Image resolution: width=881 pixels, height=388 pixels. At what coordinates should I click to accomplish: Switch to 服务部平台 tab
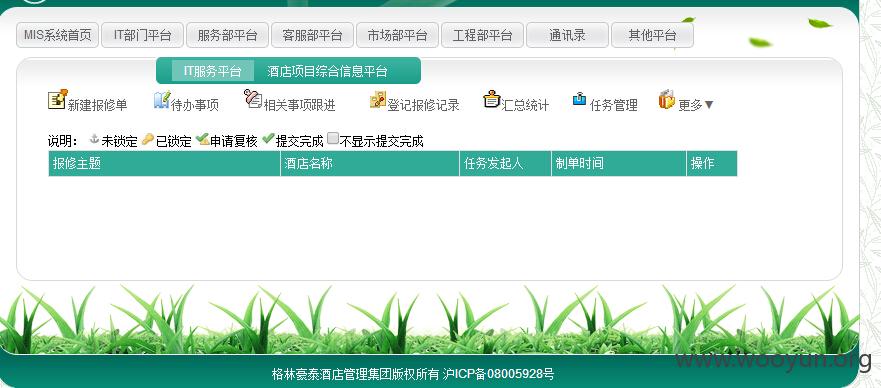pyautogui.click(x=228, y=35)
